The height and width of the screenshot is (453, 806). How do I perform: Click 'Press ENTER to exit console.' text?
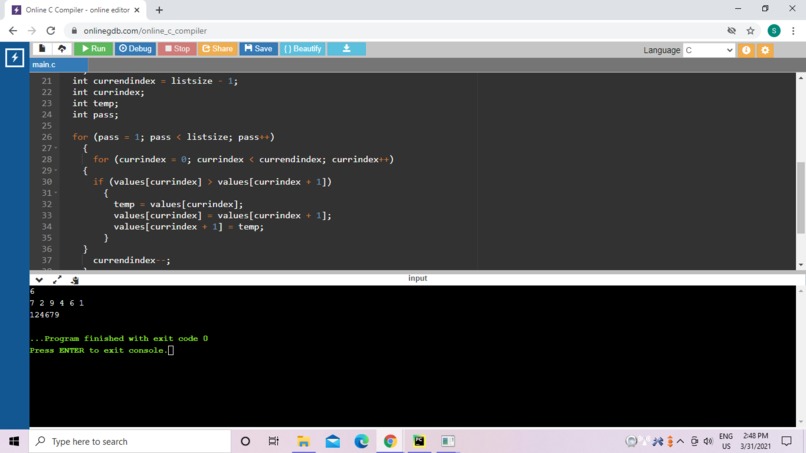tap(98, 350)
